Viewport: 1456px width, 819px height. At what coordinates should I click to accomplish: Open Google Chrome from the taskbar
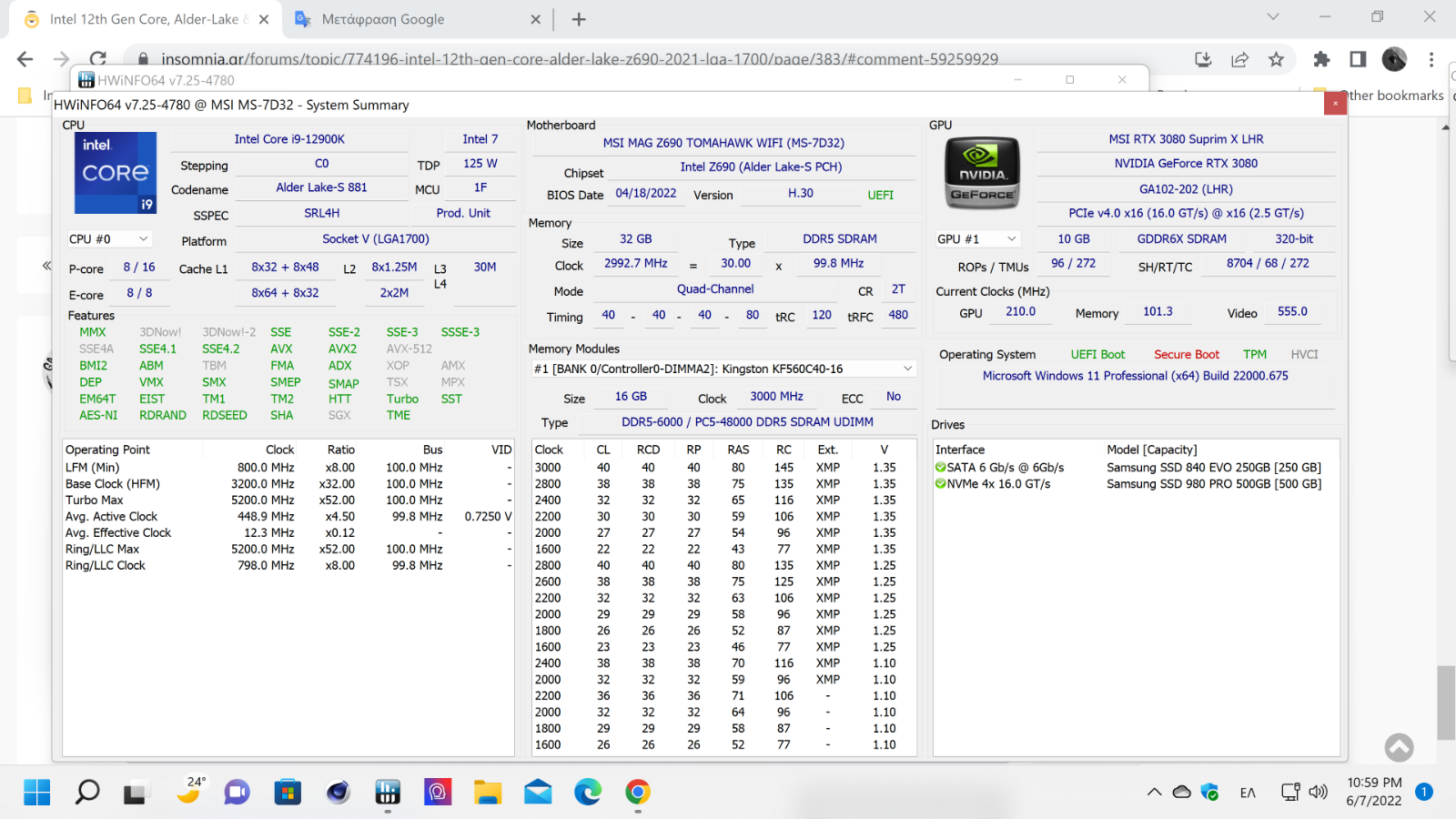pyautogui.click(x=638, y=793)
